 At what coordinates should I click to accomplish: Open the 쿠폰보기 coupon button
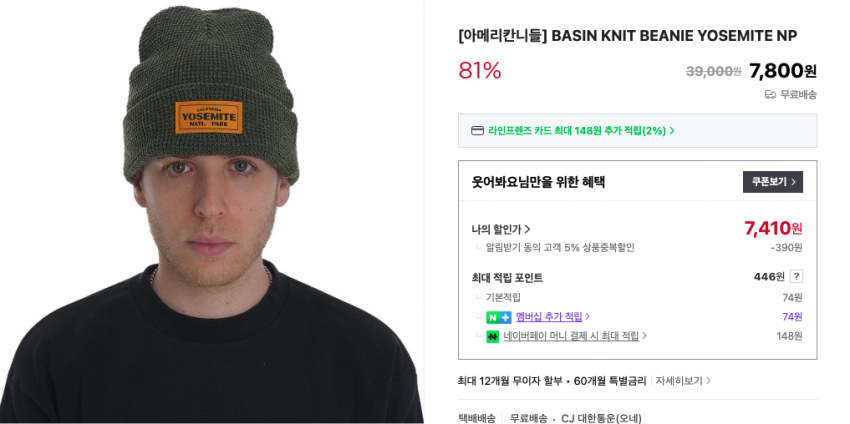(x=772, y=182)
